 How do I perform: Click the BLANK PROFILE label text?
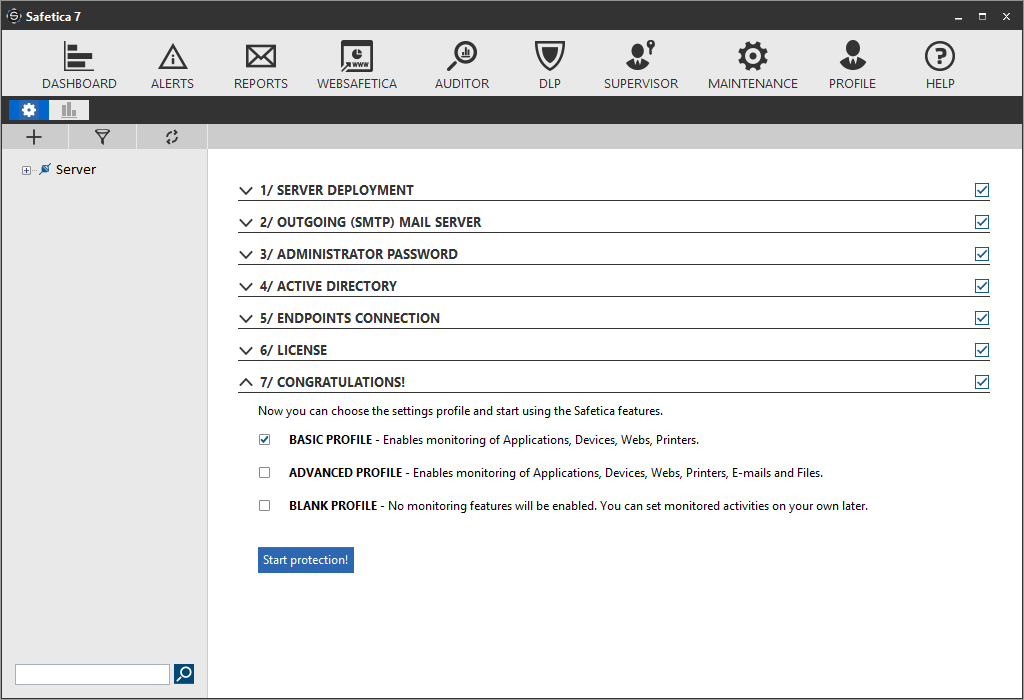tap(333, 506)
